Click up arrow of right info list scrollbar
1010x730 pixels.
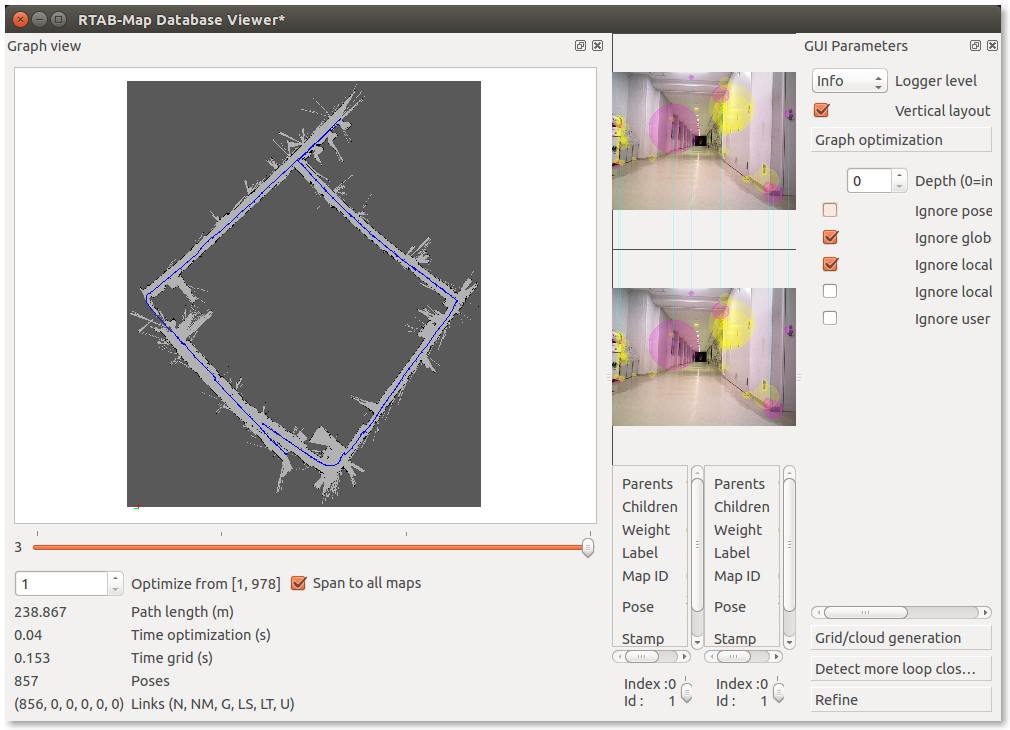(x=789, y=472)
